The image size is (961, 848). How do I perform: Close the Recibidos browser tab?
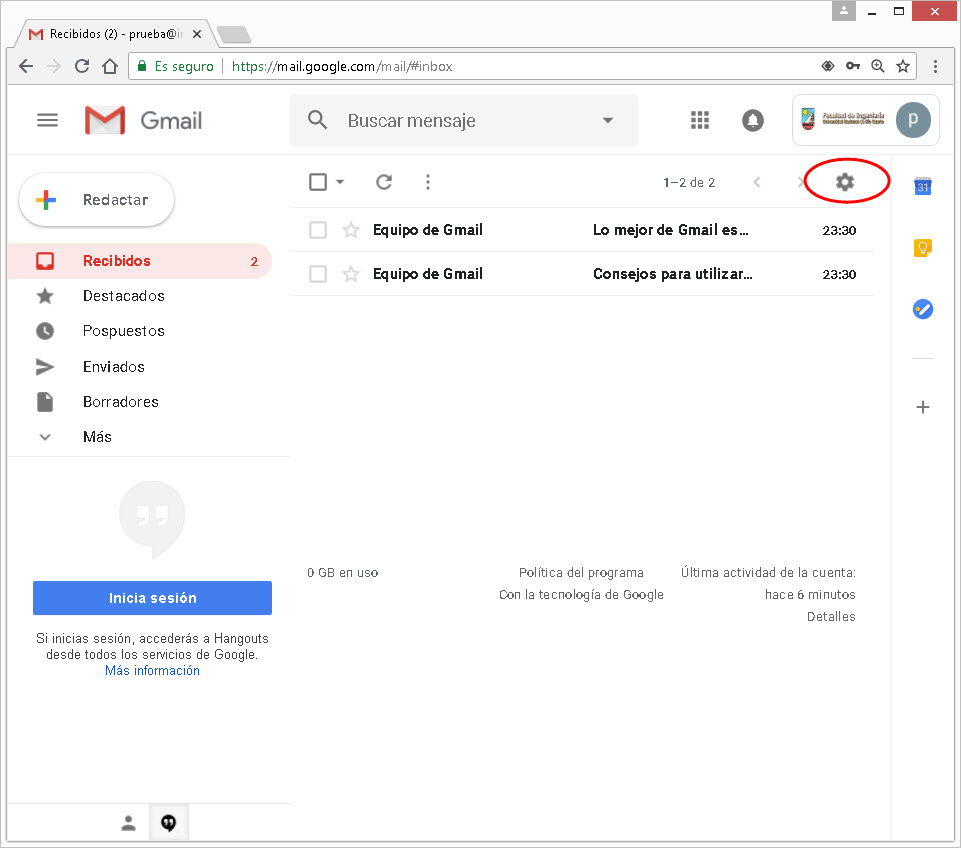tap(197, 34)
